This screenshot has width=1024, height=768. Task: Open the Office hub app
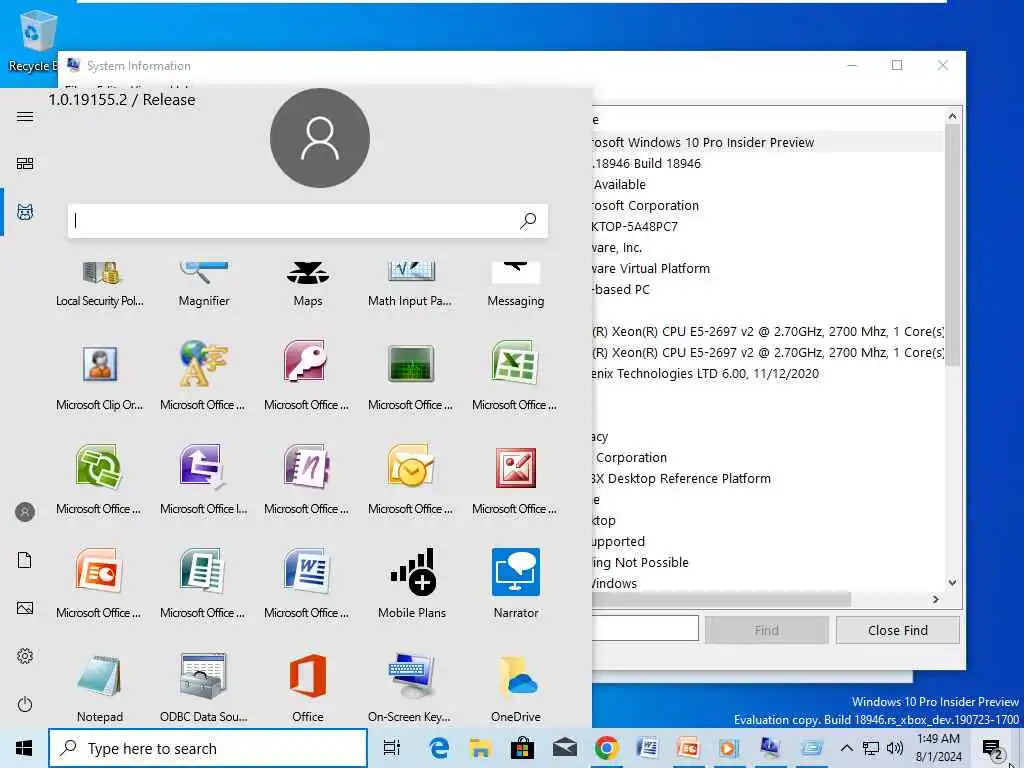tap(308, 688)
